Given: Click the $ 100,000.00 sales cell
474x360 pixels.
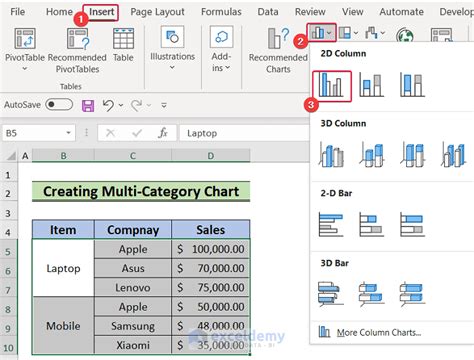Looking at the screenshot, I should point(211,249).
